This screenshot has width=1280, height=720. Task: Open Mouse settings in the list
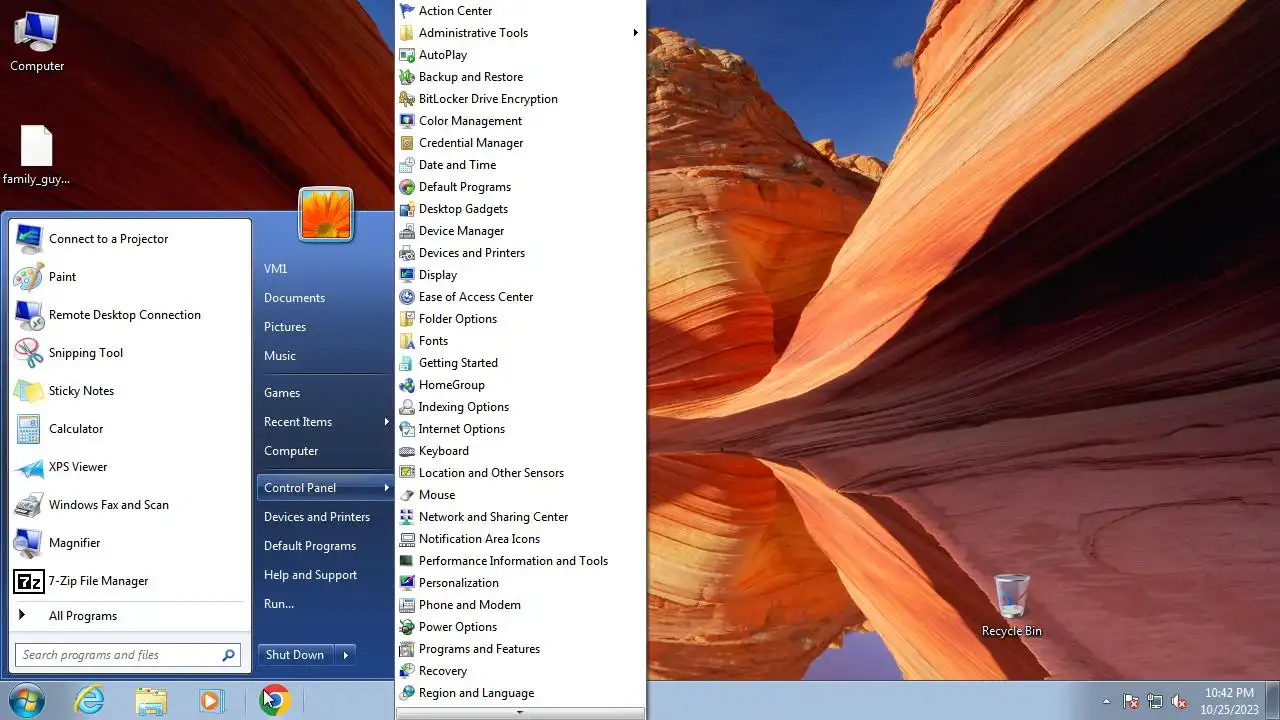coord(520,495)
